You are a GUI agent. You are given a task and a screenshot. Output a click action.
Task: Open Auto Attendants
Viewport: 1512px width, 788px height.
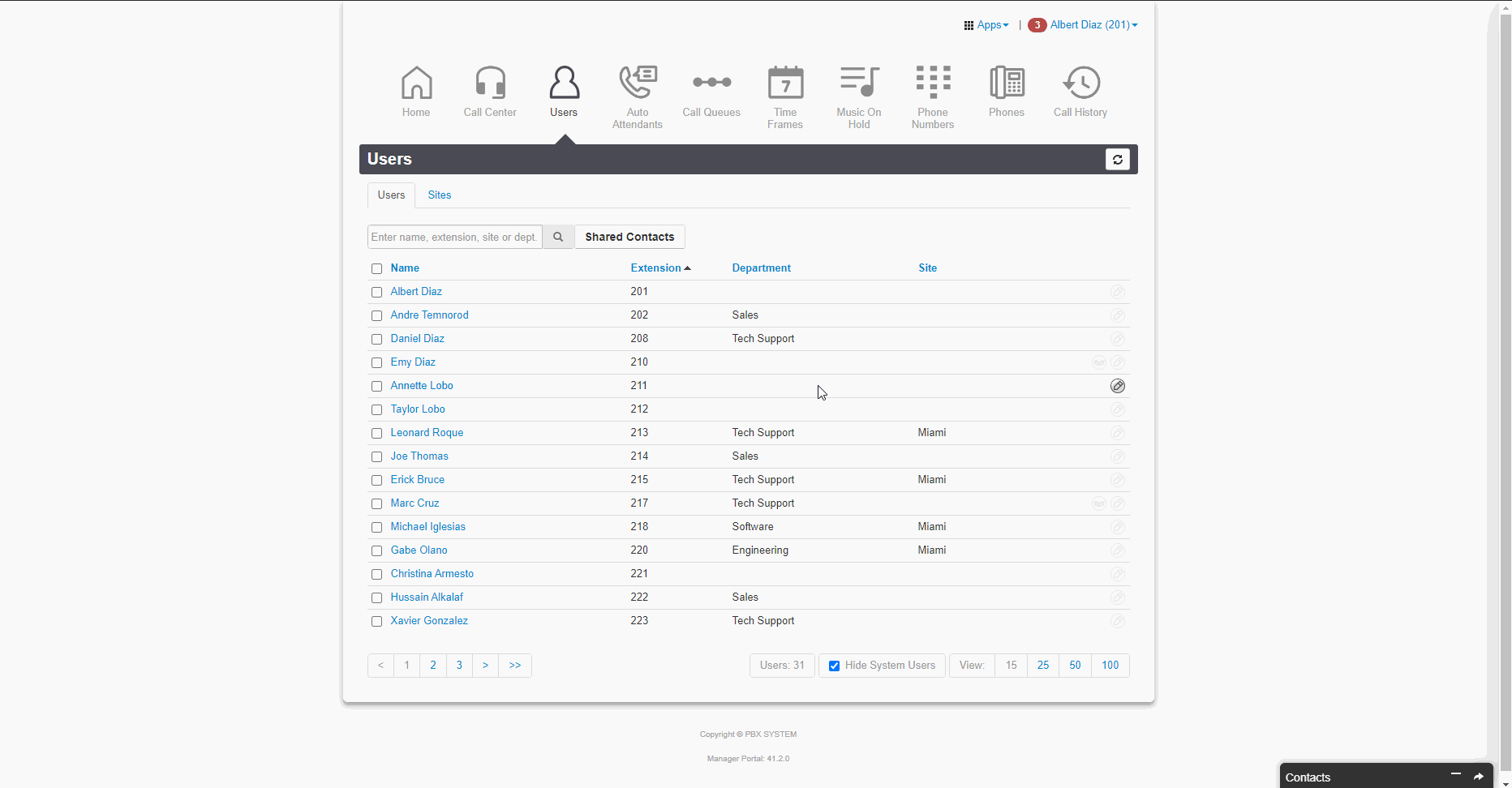(638, 97)
